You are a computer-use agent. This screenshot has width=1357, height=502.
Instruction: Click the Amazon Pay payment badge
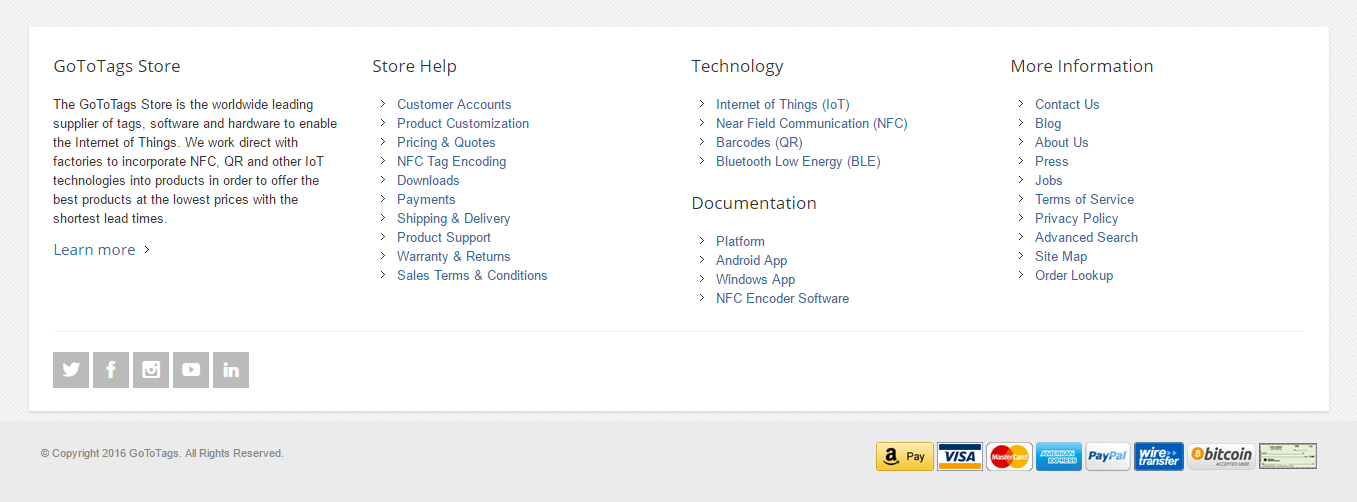tap(905, 456)
